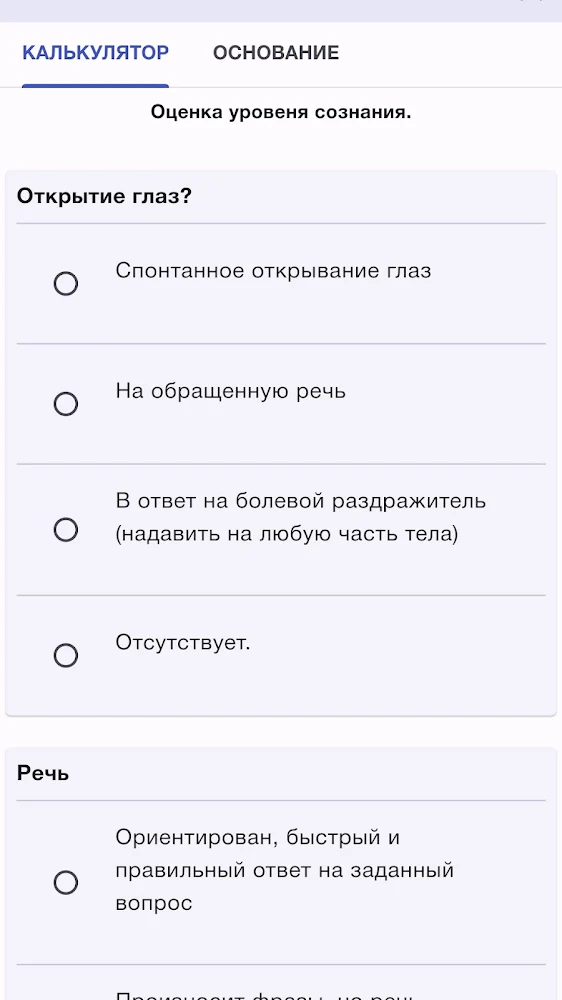Tap the label text На обращенную речь
Viewport: 562px width, 1000px height.
pos(231,391)
